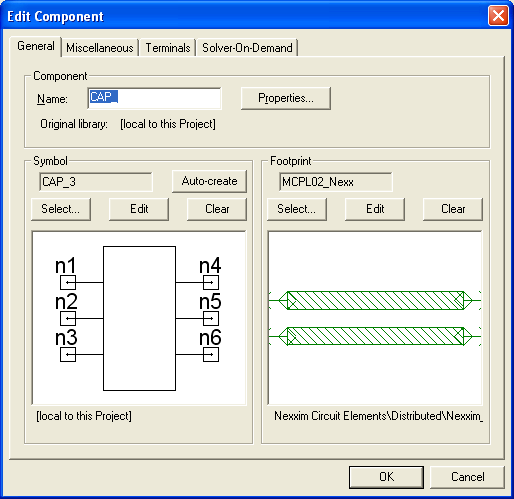
Task: Auto-create the symbol
Action: click(209, 181)
